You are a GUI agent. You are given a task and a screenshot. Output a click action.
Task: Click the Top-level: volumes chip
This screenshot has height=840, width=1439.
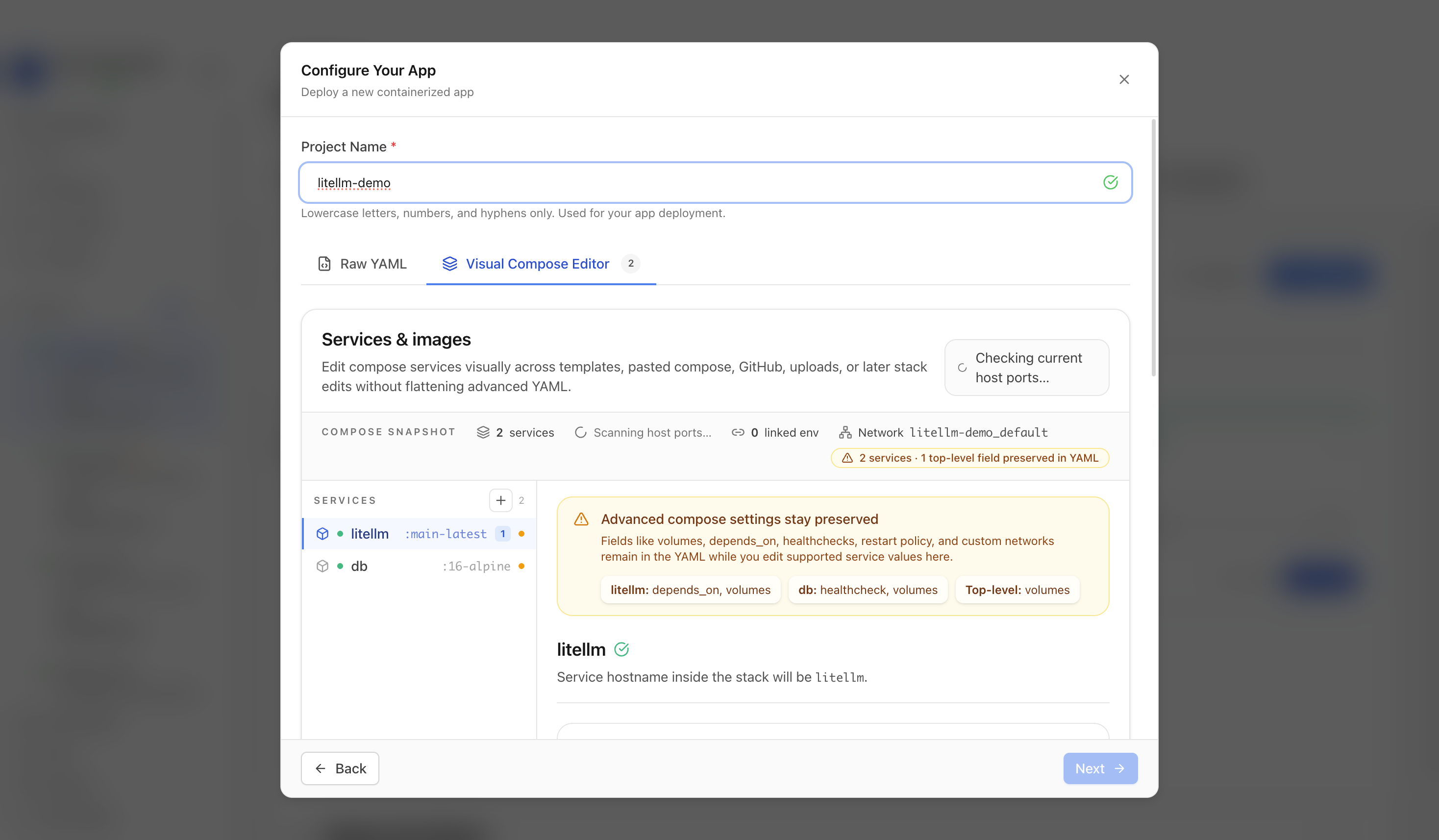[x=1017, y=590]
